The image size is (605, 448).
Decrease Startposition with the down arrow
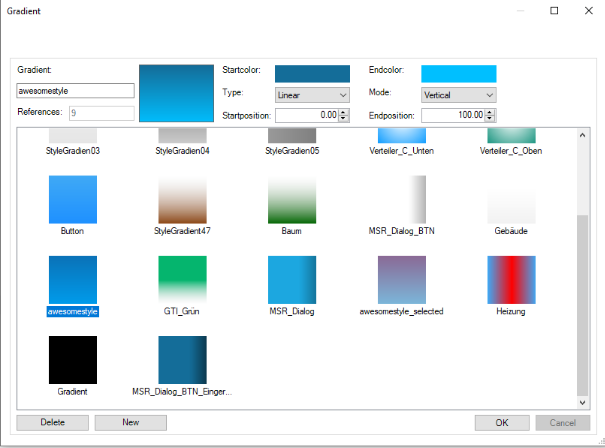coord(343,118)
